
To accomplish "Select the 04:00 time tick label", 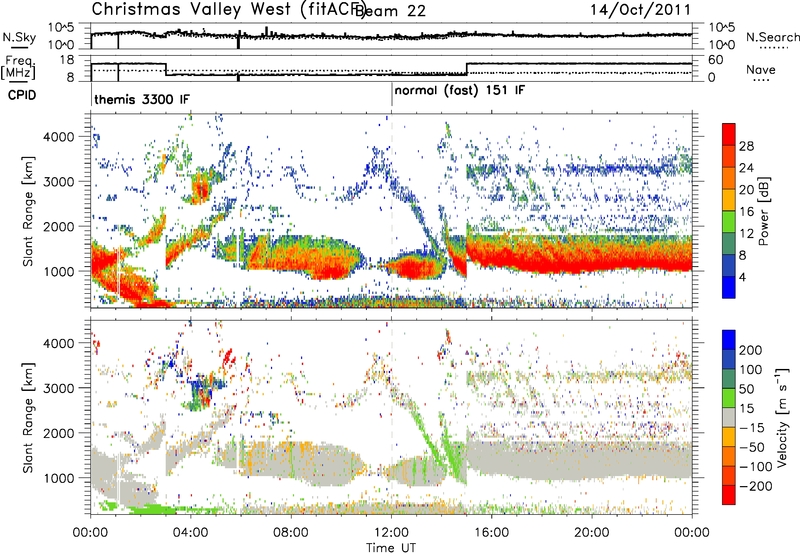I will [x=191, y=533].
